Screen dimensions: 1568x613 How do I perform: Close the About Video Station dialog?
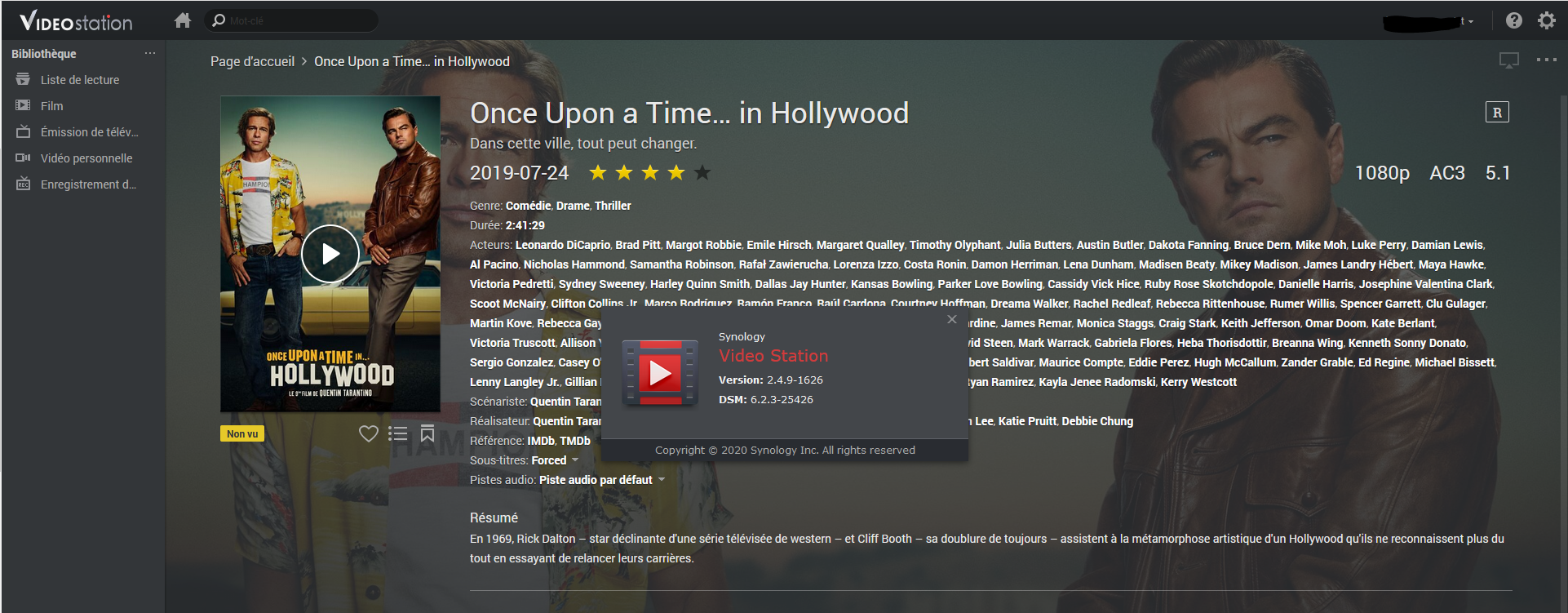click(952, 319)
